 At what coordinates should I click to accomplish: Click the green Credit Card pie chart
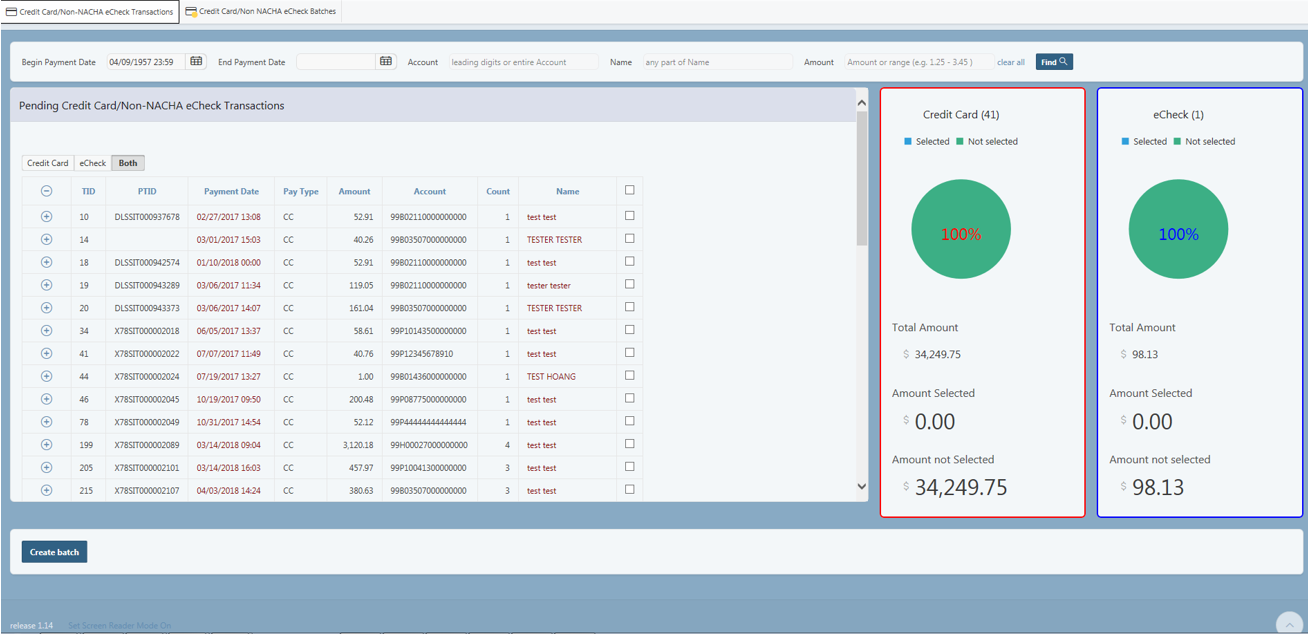(960, 230)
